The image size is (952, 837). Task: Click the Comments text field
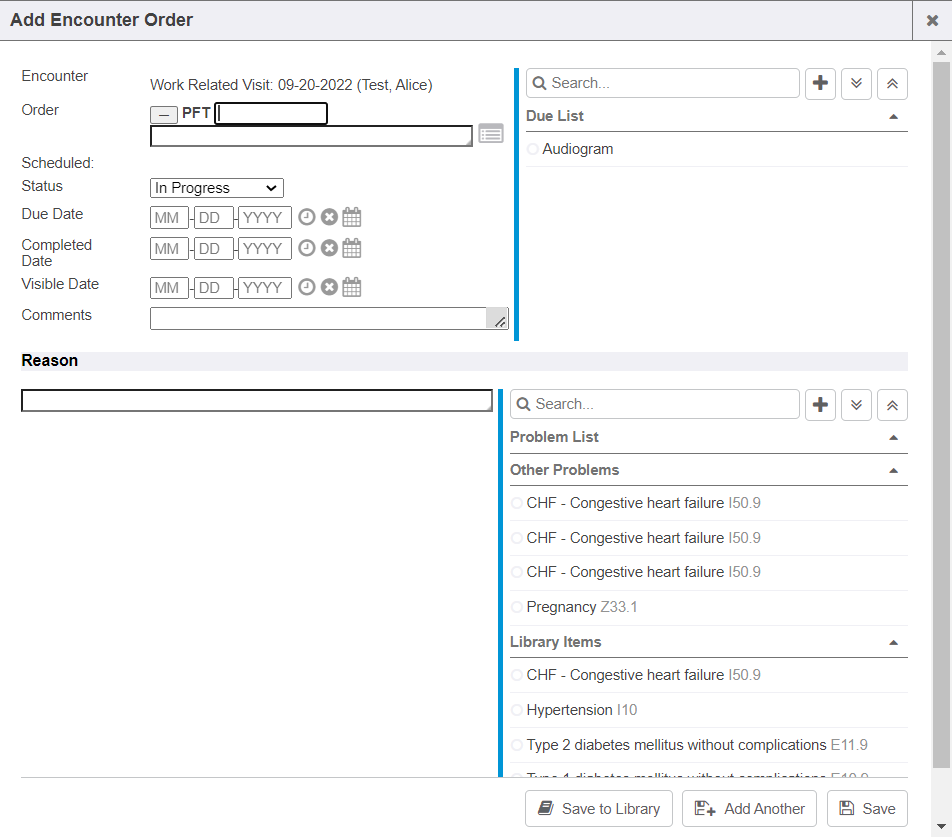coord(320,318)
